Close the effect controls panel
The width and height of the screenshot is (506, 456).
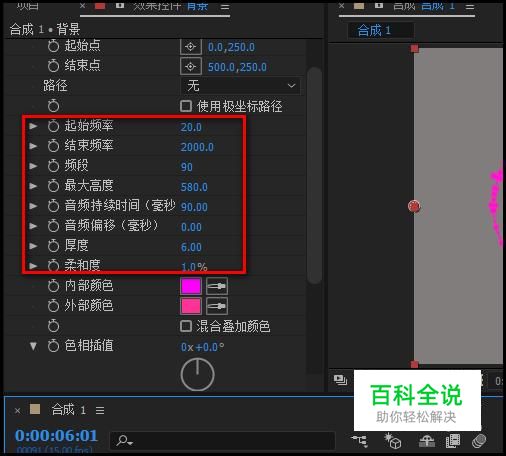point(83,6)
